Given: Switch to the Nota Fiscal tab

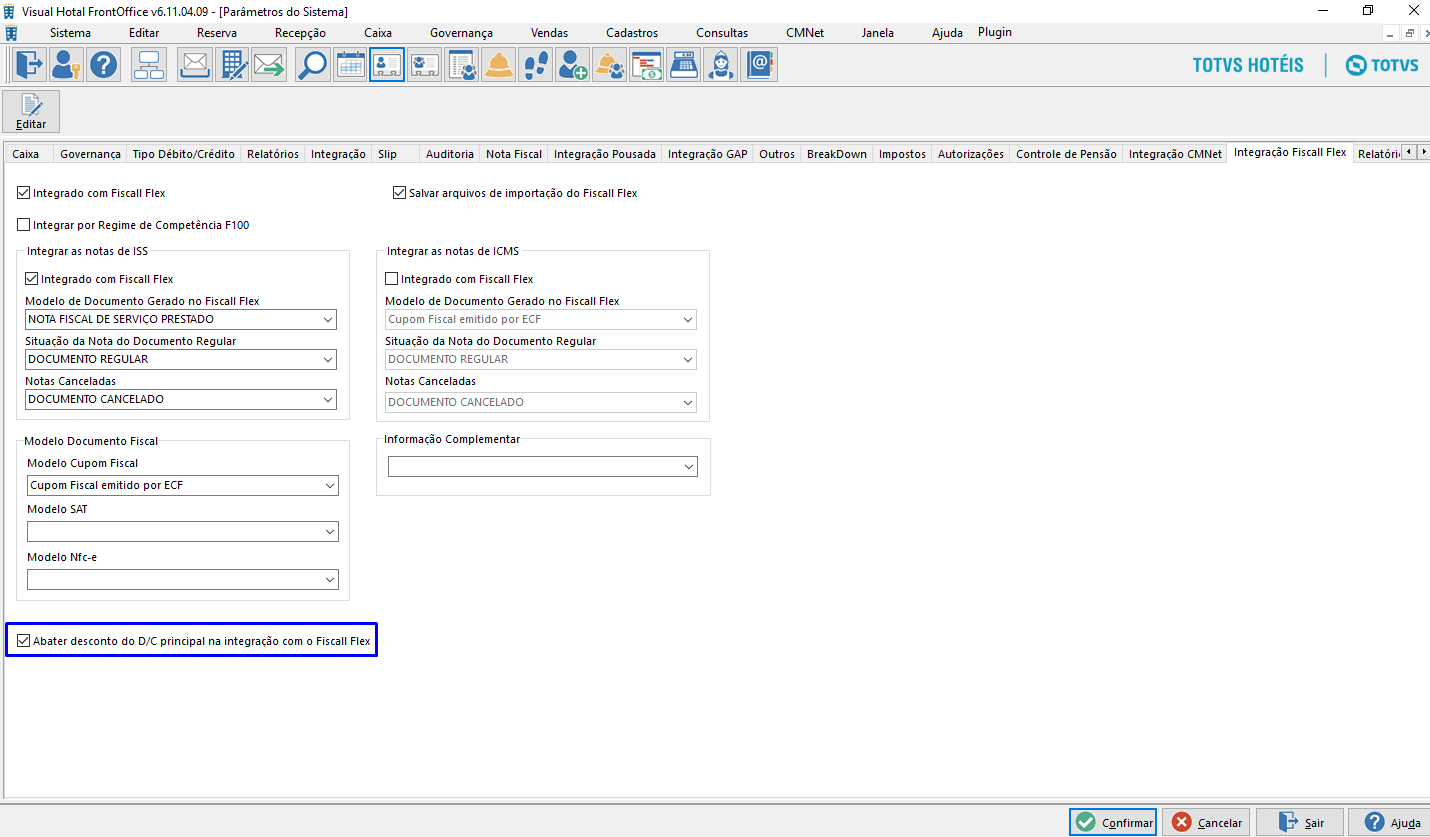Looking at the screenshot, I should pyautogui.click(x=514, y=154).
